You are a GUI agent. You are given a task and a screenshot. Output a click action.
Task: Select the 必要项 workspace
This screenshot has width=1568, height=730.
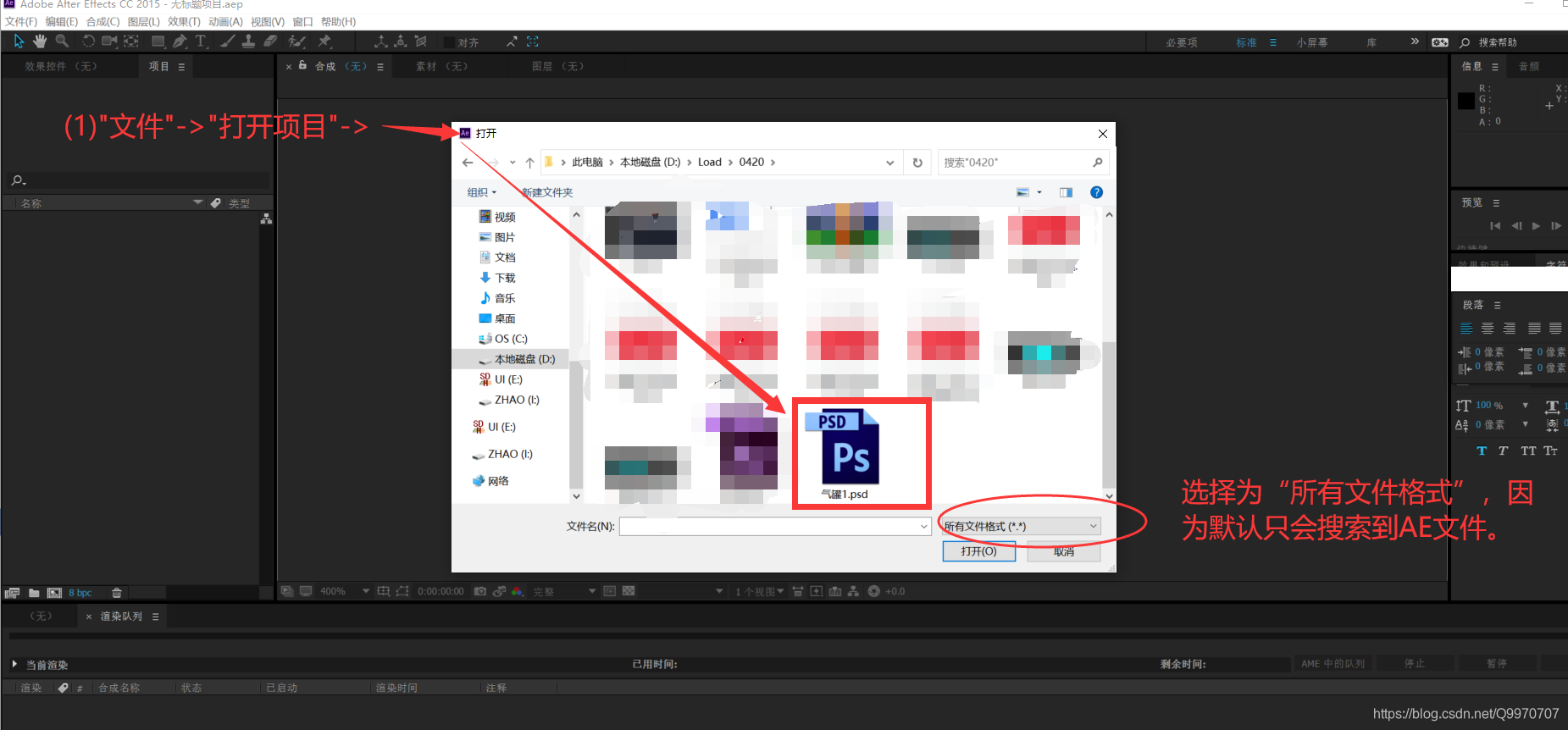[x=1182, y=42]
